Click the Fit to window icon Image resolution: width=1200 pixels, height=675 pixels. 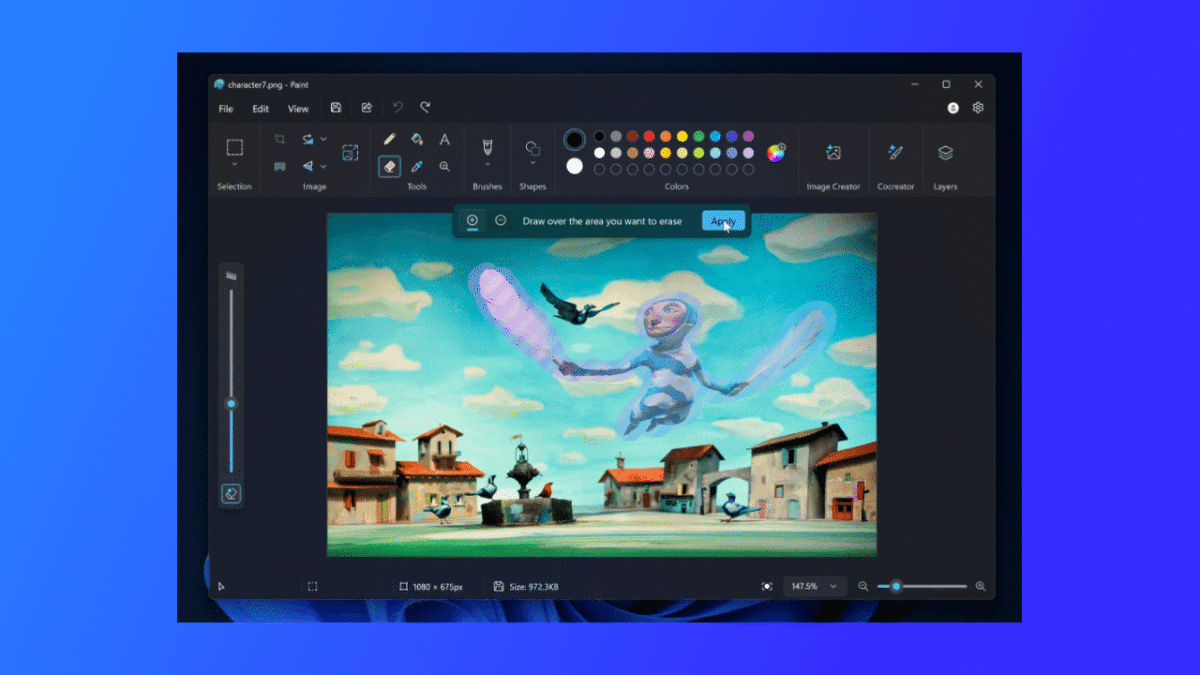click(767, 586)
